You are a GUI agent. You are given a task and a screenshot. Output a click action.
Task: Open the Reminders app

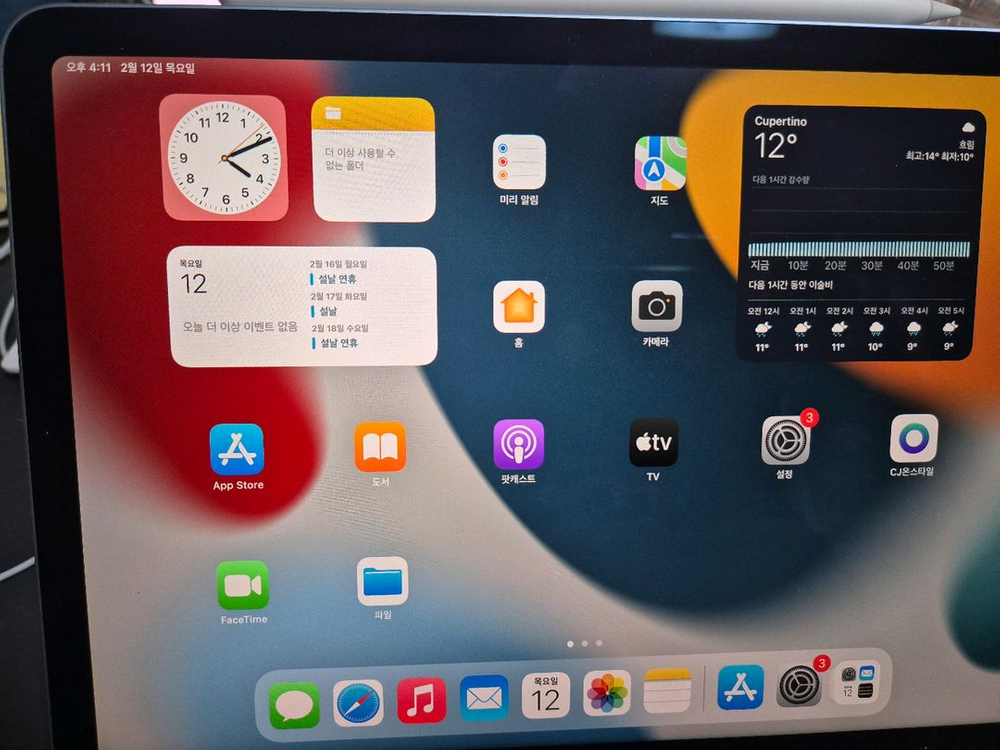click(519, 162)
